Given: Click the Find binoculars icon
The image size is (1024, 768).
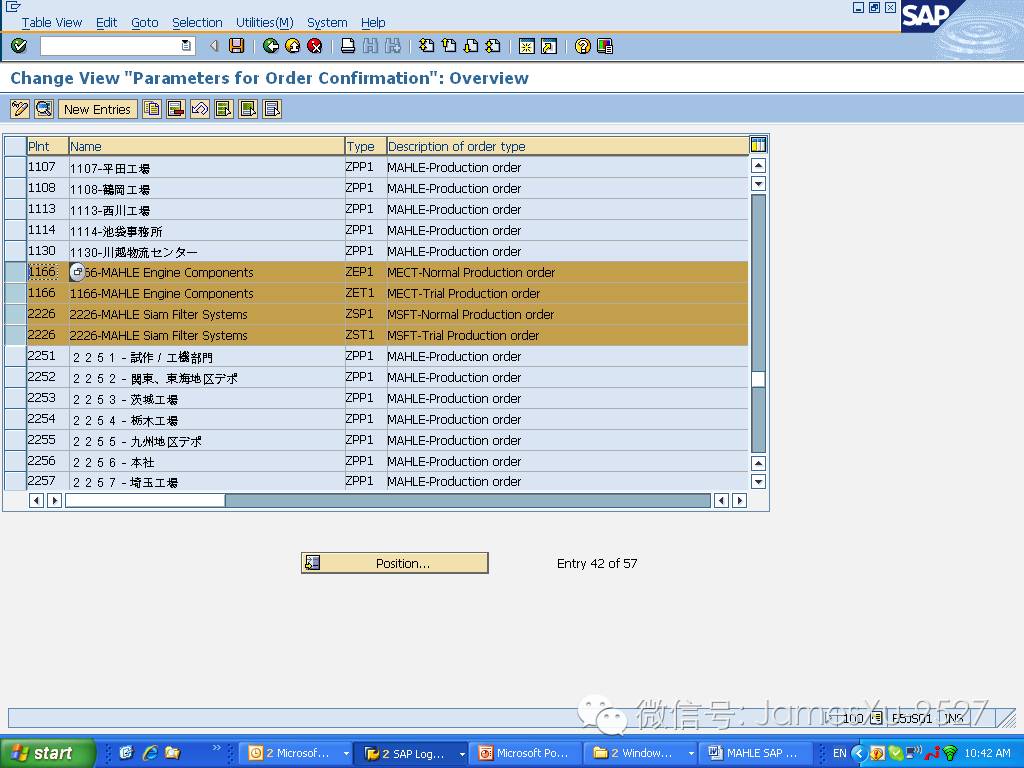Looking at the screenshot, I should [370, 46].
